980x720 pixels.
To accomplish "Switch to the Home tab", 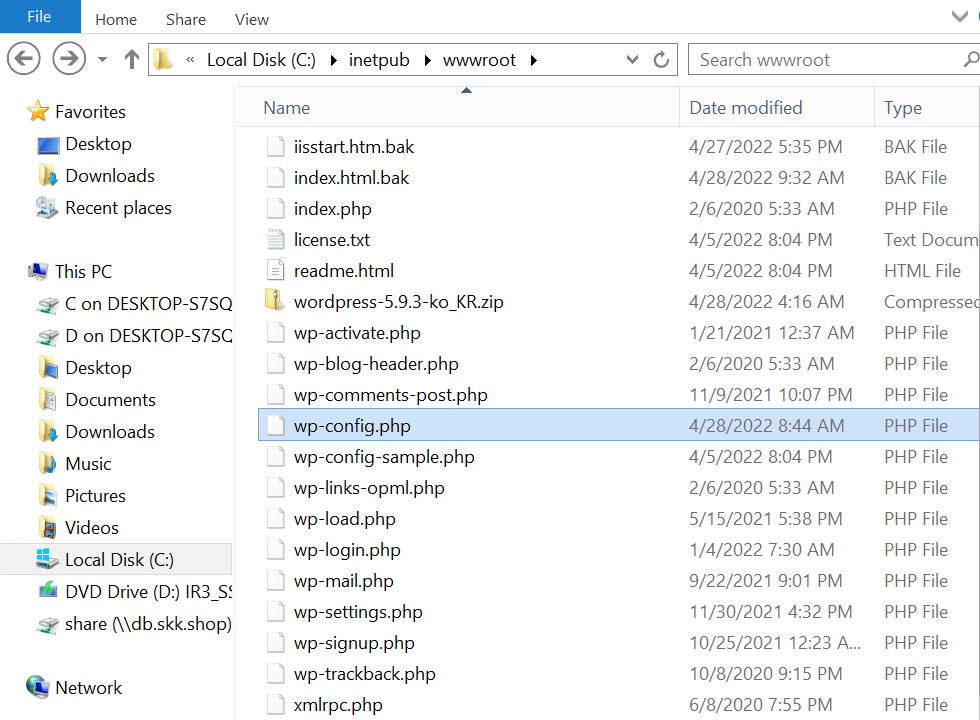I will coord(116,19).
